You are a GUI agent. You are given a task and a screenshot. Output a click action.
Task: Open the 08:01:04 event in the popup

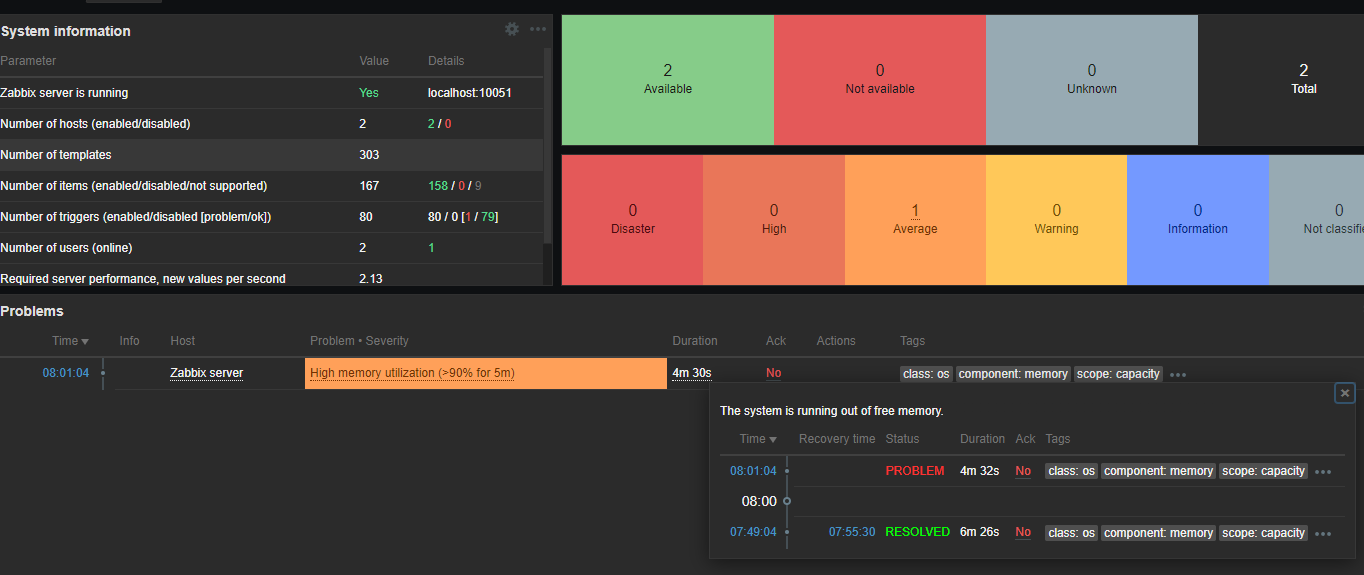point(753,471)
